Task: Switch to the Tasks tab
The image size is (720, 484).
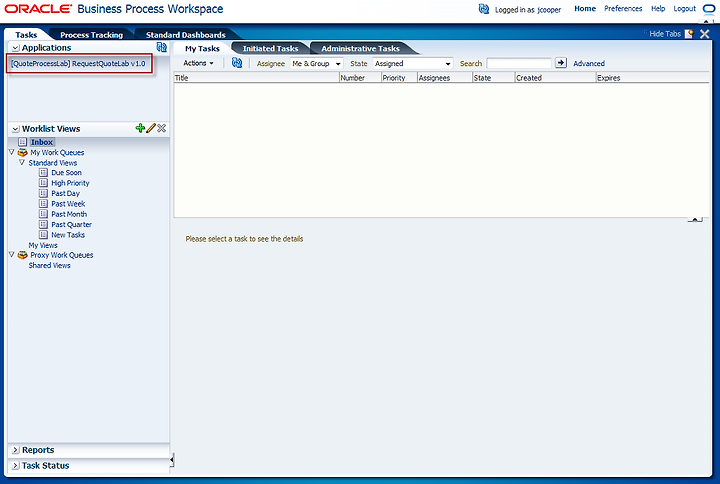Action: tap(26, 35)
